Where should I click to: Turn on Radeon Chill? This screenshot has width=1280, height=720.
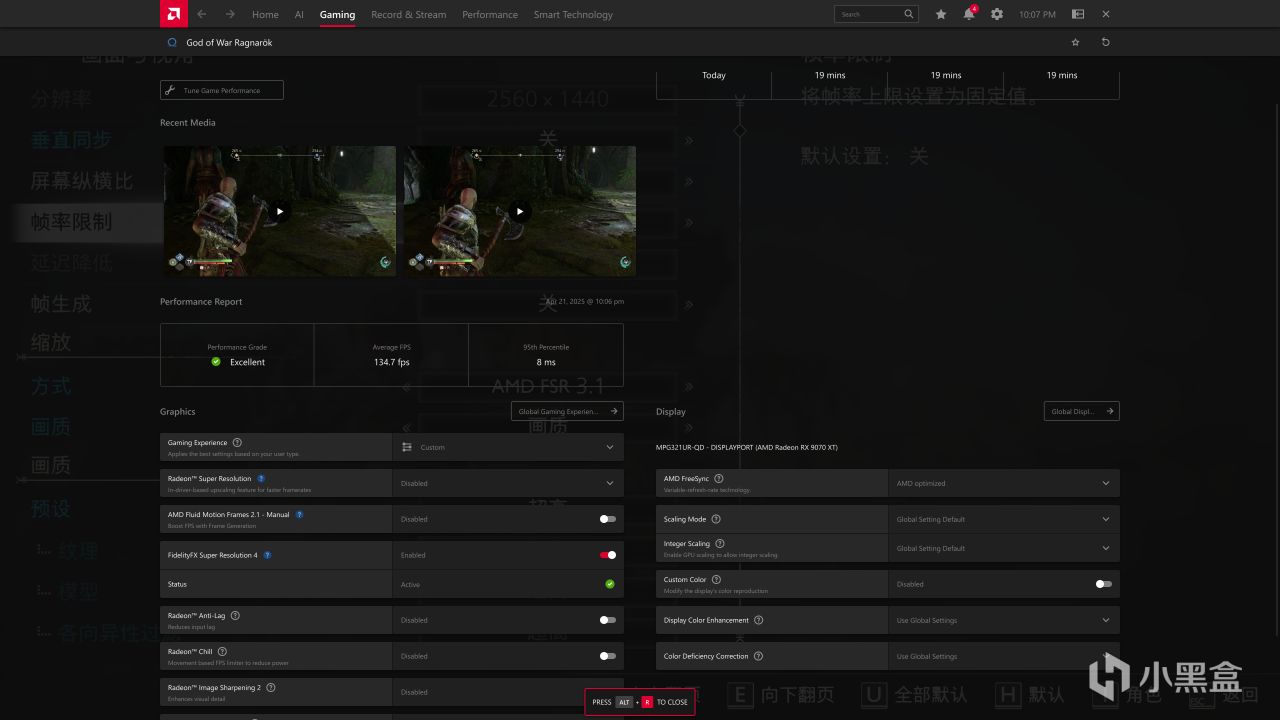point(607,656)
